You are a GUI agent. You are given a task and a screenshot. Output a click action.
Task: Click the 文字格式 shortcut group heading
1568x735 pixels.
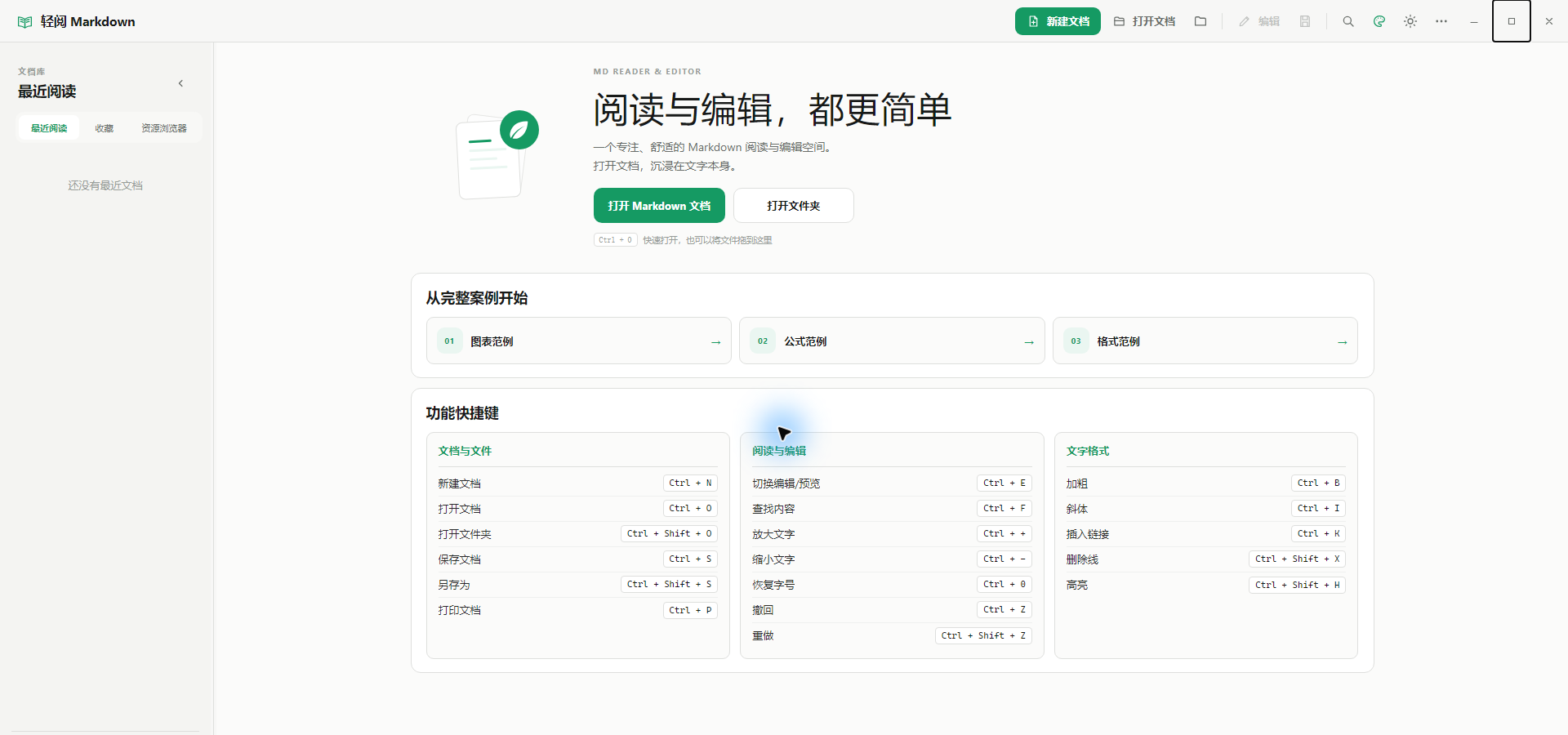pos(1088,451)
